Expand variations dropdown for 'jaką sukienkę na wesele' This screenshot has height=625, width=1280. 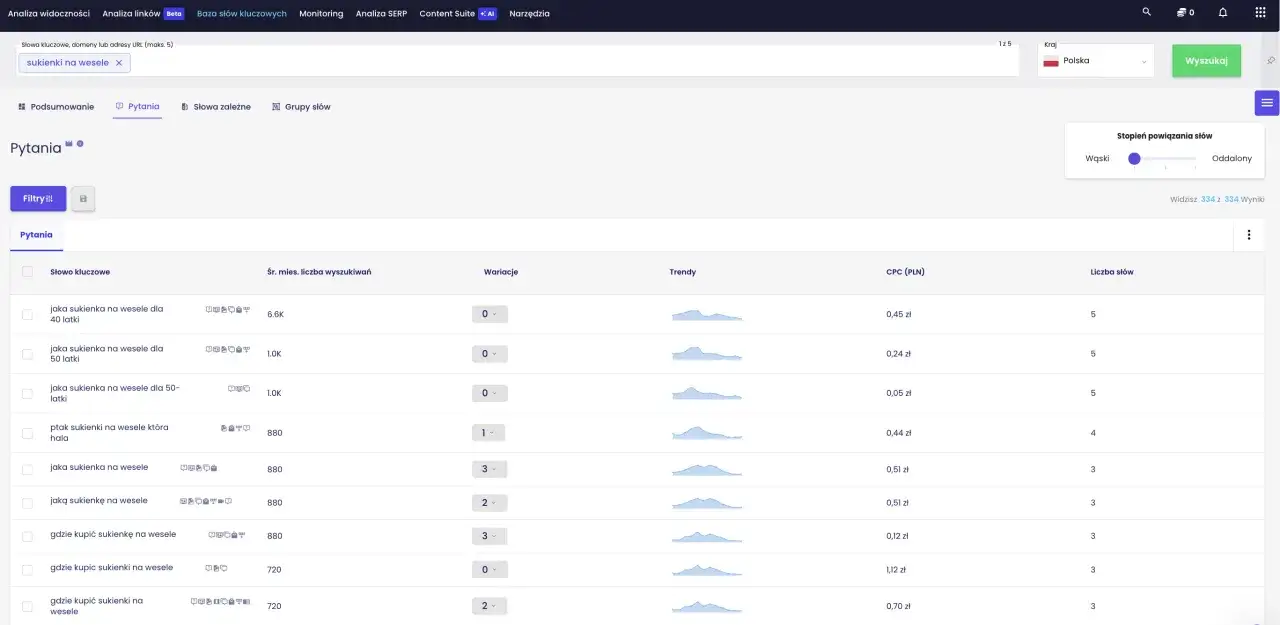point(489,502)
